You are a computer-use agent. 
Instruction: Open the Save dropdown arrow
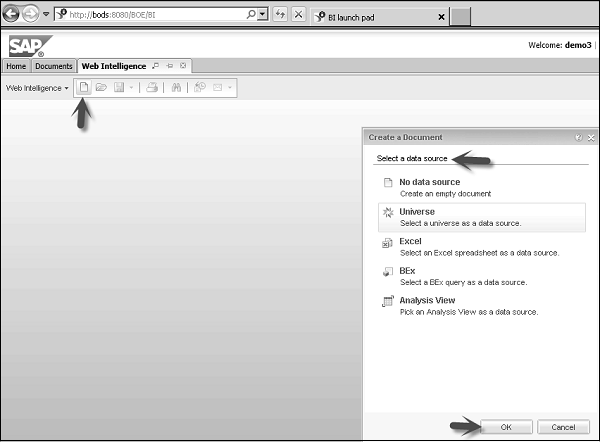pos(131,88)
